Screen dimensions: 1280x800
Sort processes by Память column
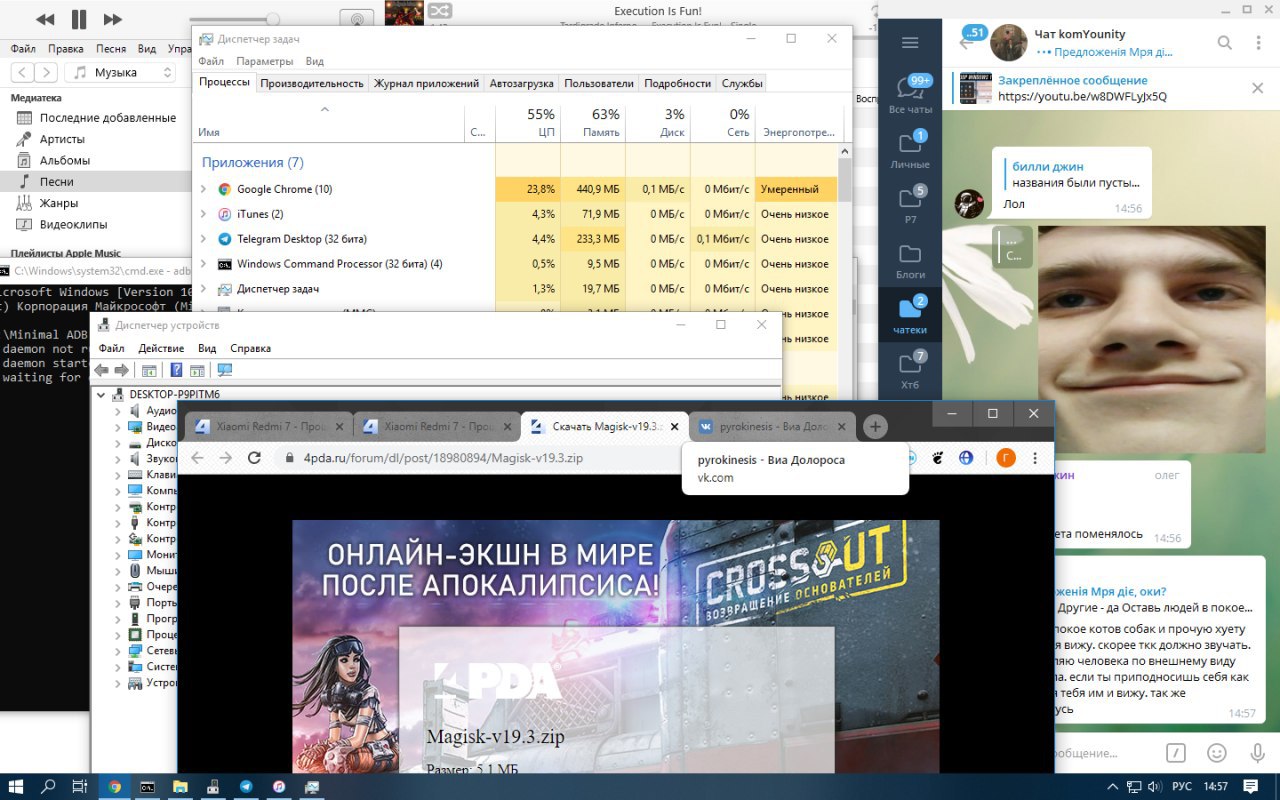click(x=593, y=122)
